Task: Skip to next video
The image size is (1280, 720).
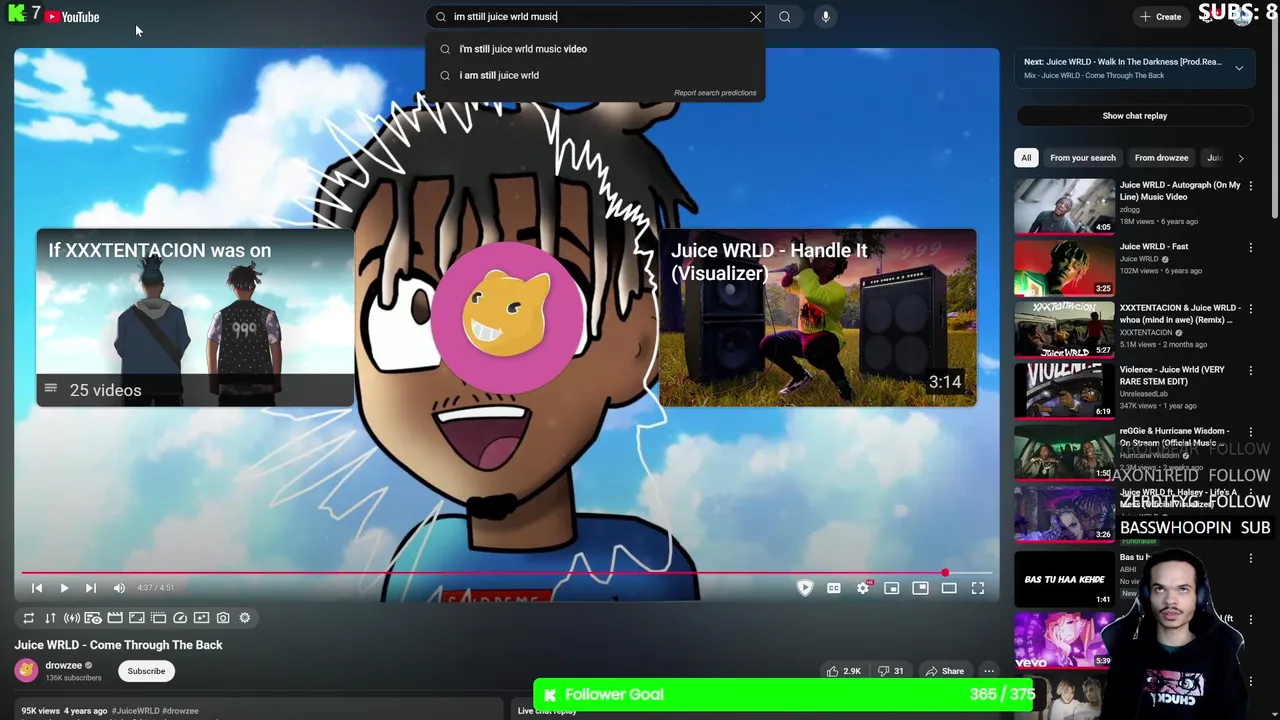Action: tap(90, 588)
